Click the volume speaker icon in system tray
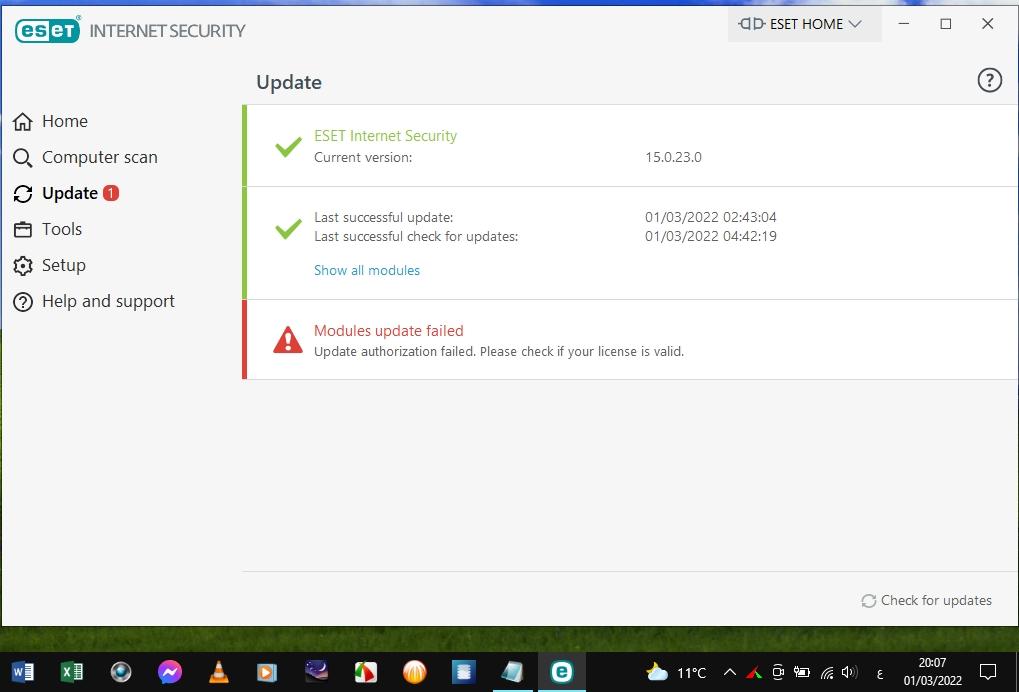 (x=849, y=673)
